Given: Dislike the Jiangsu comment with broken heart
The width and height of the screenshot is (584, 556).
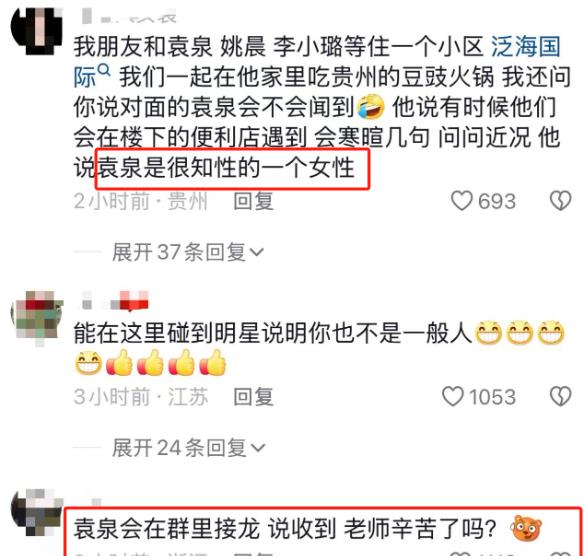Looking at the screenshot, I should click(561, 396).
